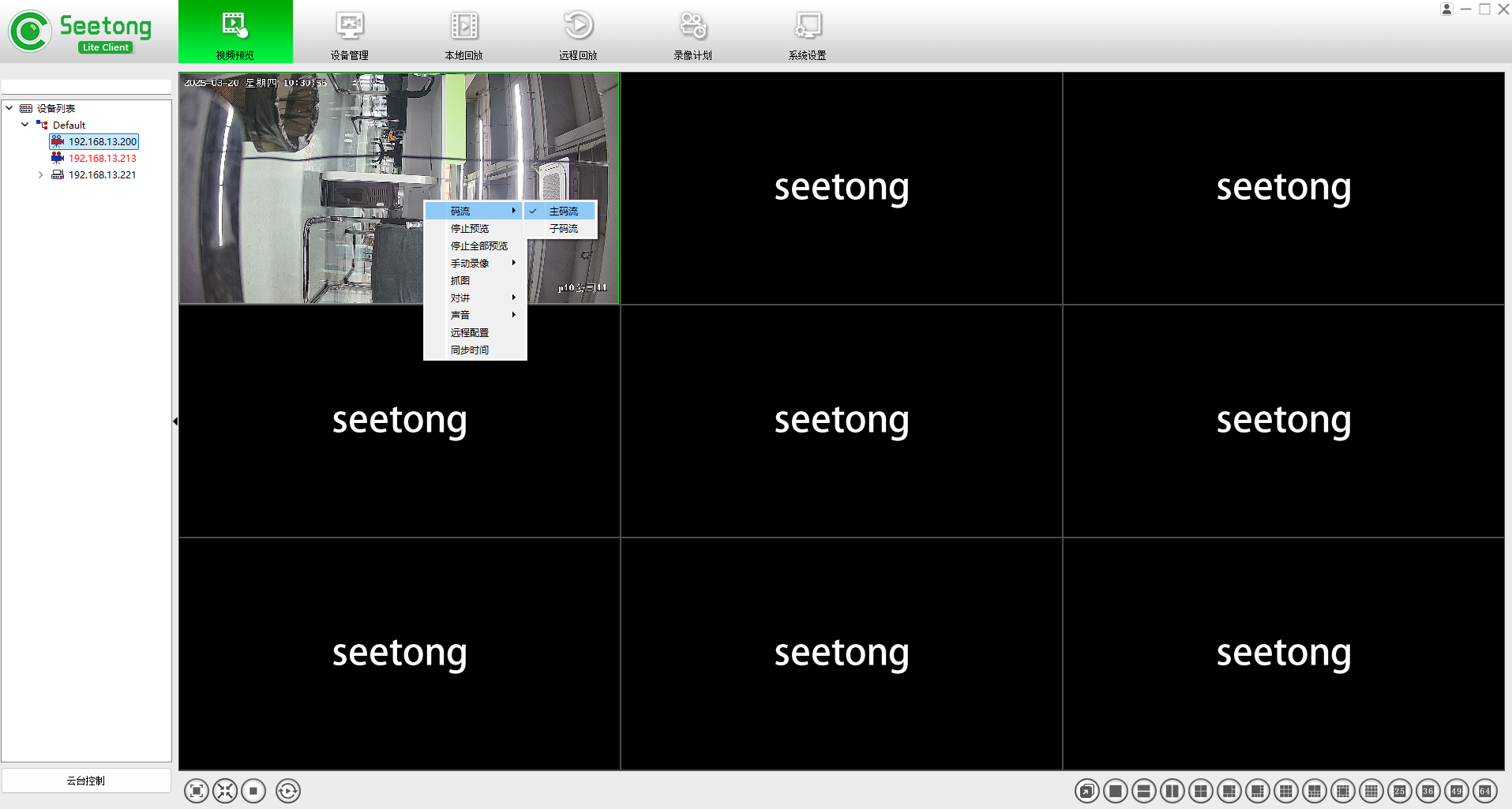Expand the 对讲 intercom submenu

[x=475, y=298]
